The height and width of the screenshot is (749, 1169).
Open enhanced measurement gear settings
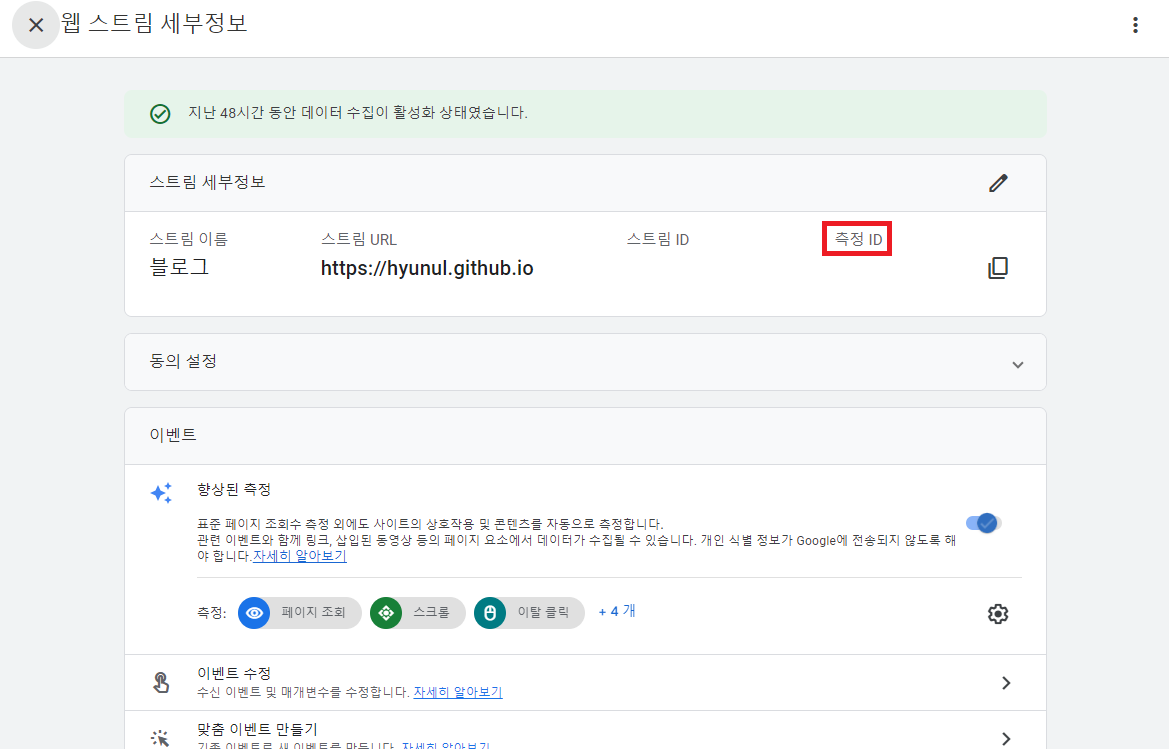coord(998,614)
